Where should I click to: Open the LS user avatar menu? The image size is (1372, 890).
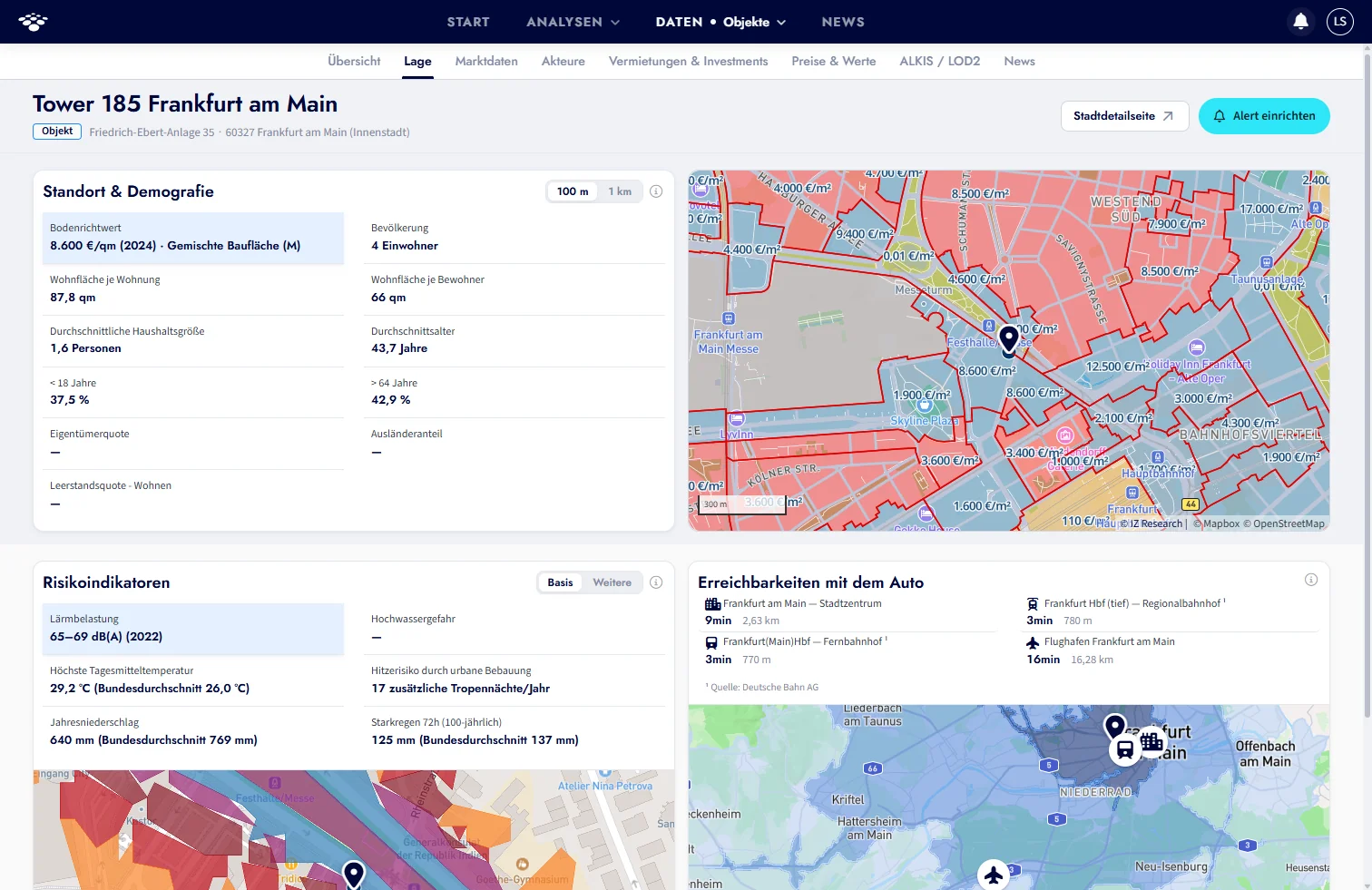[1340, 22]
